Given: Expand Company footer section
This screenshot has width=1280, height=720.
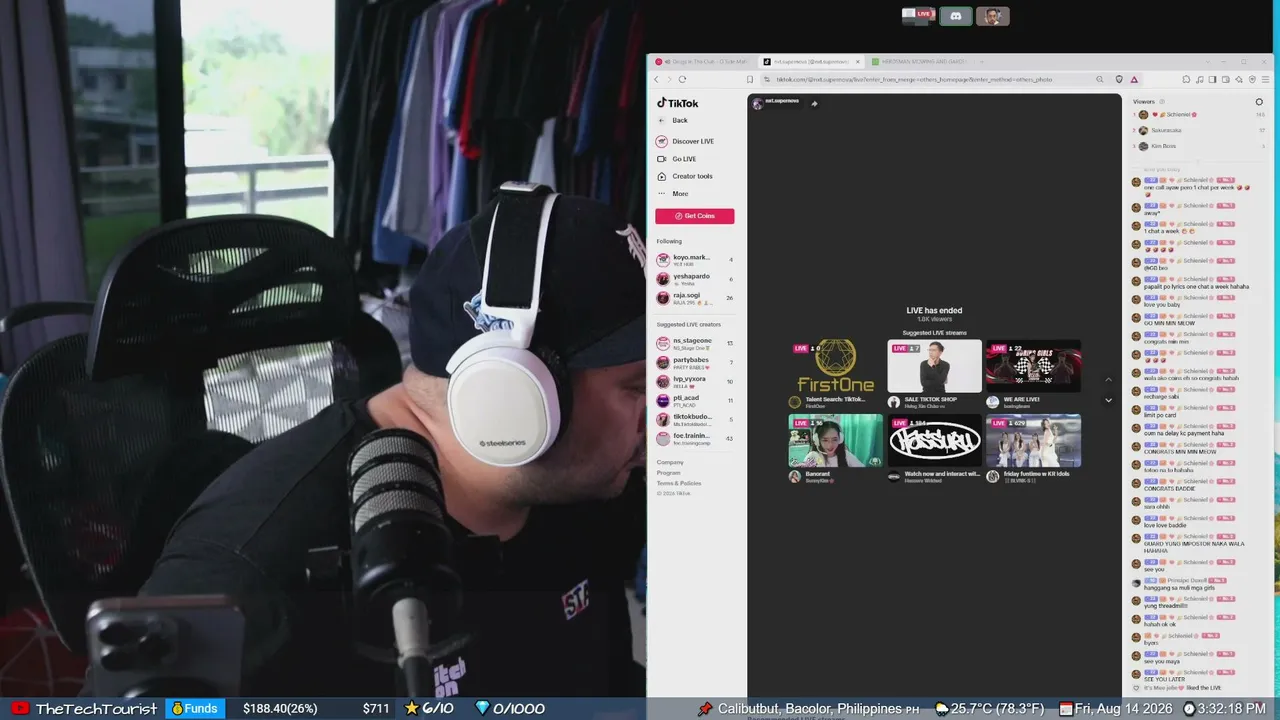Looking at the screenshot, I should tap(670, 462).
